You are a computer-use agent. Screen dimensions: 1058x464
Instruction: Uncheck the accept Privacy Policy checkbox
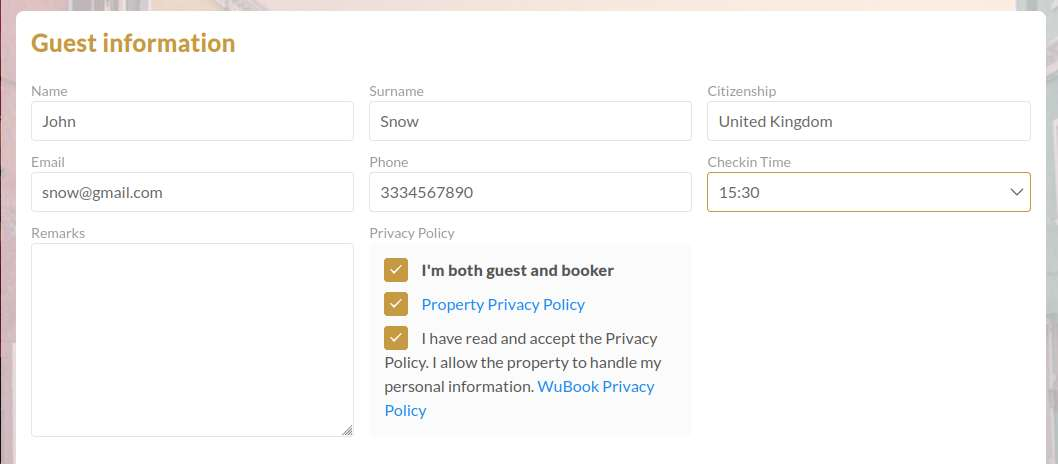[396, 338]
